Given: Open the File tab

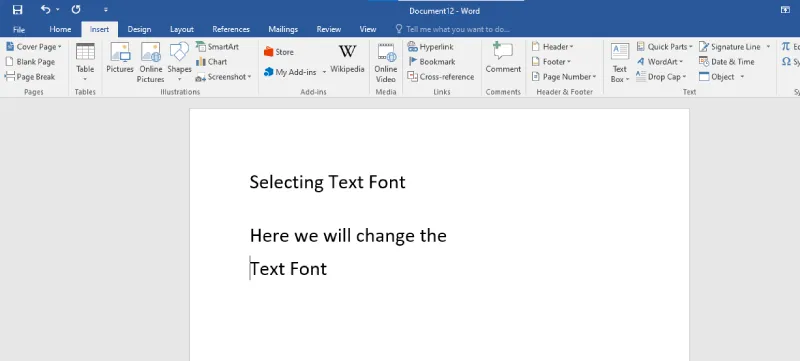Looking at the screenshot, I should [19, 29].
